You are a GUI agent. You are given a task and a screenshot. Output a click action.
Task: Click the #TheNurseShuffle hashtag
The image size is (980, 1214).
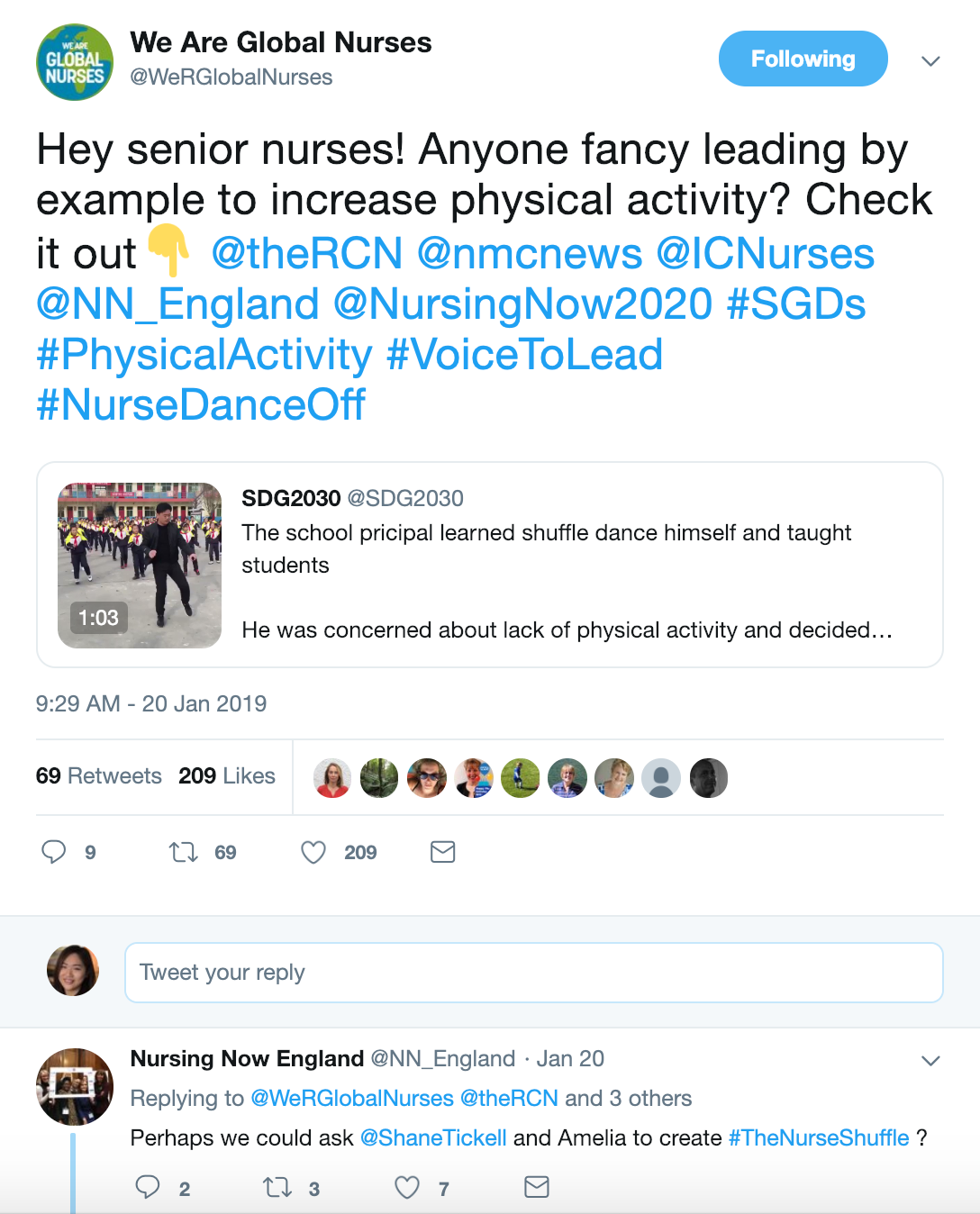(x=819, y=1138)
